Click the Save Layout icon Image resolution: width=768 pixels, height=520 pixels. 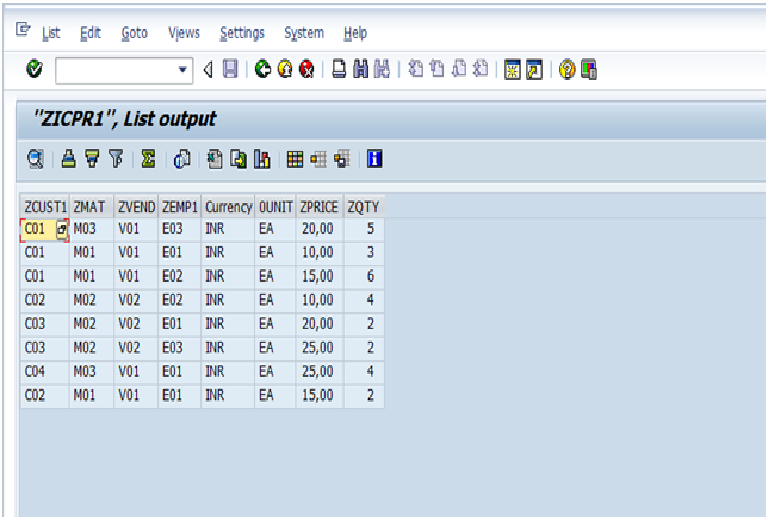(342, 159)
